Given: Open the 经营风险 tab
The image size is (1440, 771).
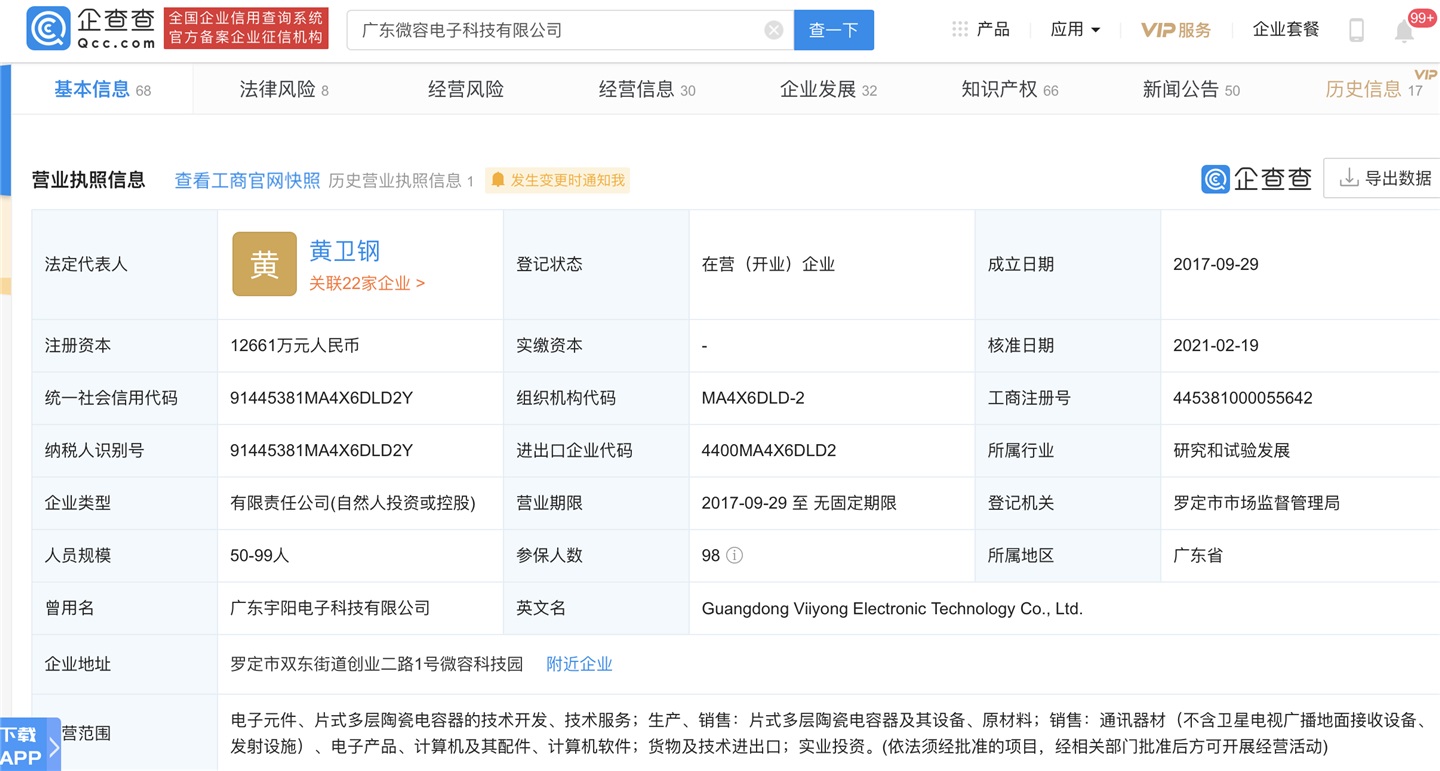Looking at the screenshot, I should [466, 89].
